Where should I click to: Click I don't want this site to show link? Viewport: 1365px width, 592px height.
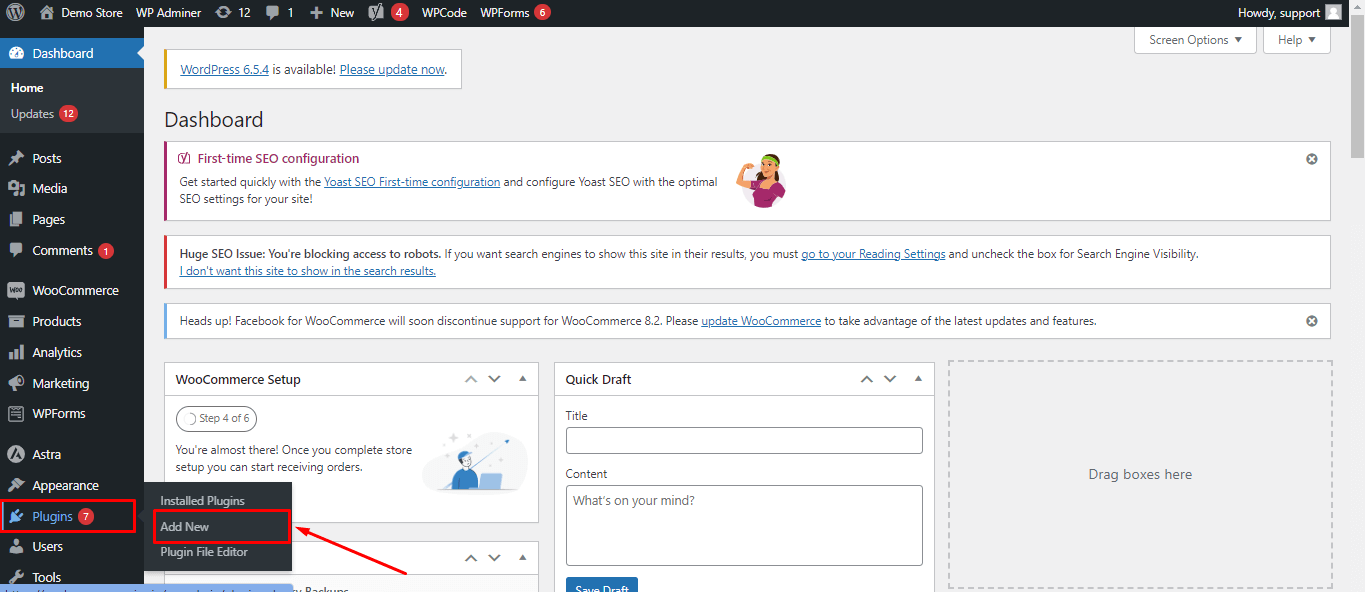[x=307, y=271]
